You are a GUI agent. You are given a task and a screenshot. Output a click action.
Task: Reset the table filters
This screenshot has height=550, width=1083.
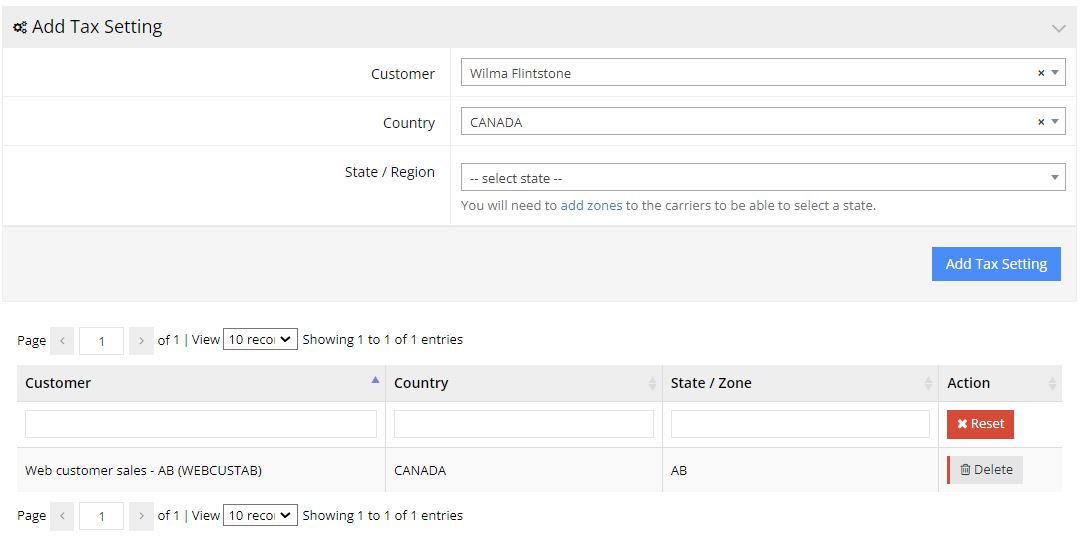980,424
